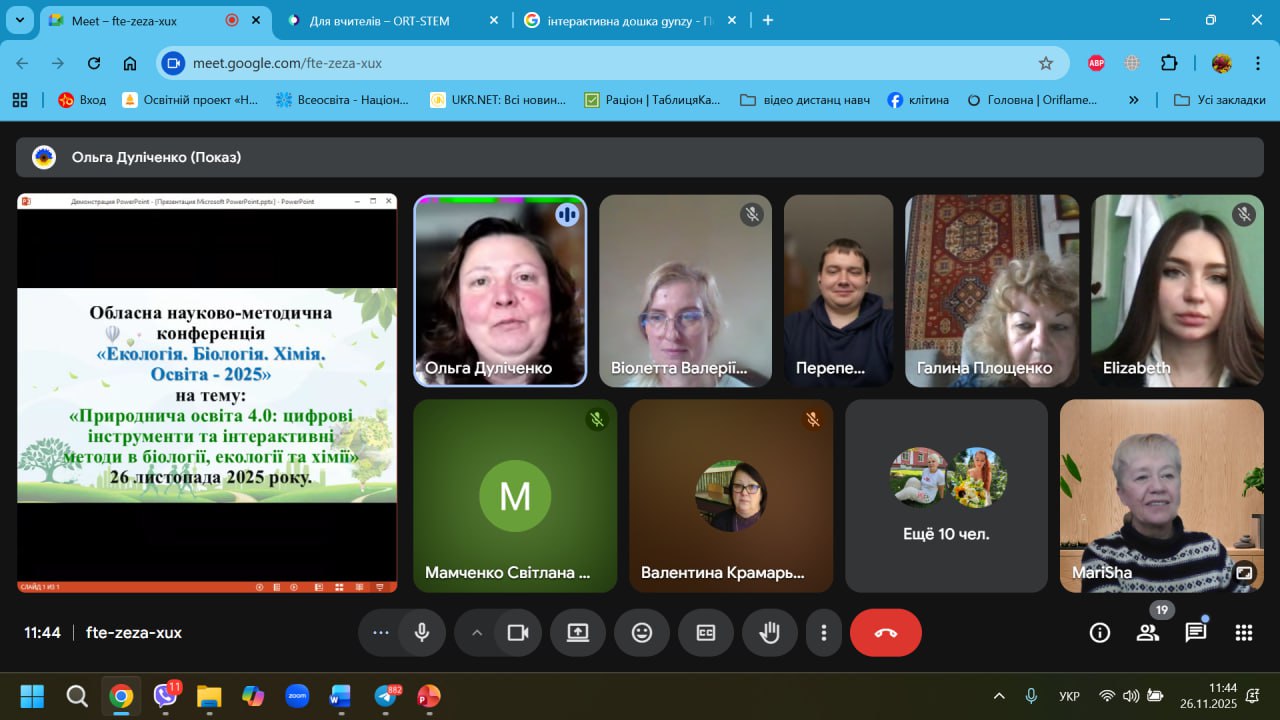Open meeting details info icon
Image resolution: width=1280 pixels, height=720 pixels.
pos(1099,632)
